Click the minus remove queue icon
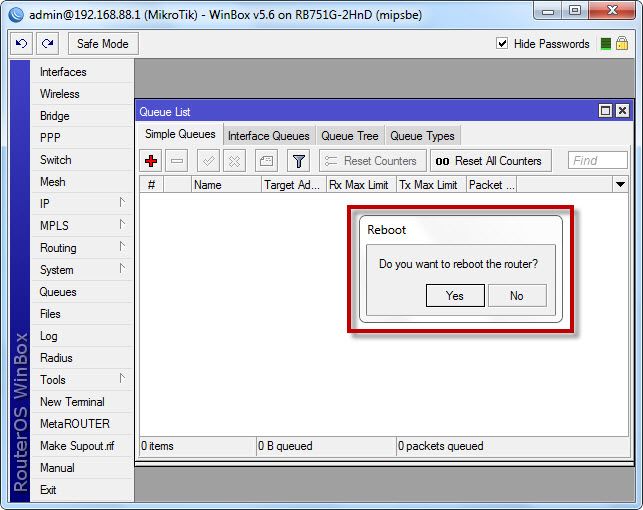Image resolution: width=643 pixels, height=510 pixels. coord(177,161)
